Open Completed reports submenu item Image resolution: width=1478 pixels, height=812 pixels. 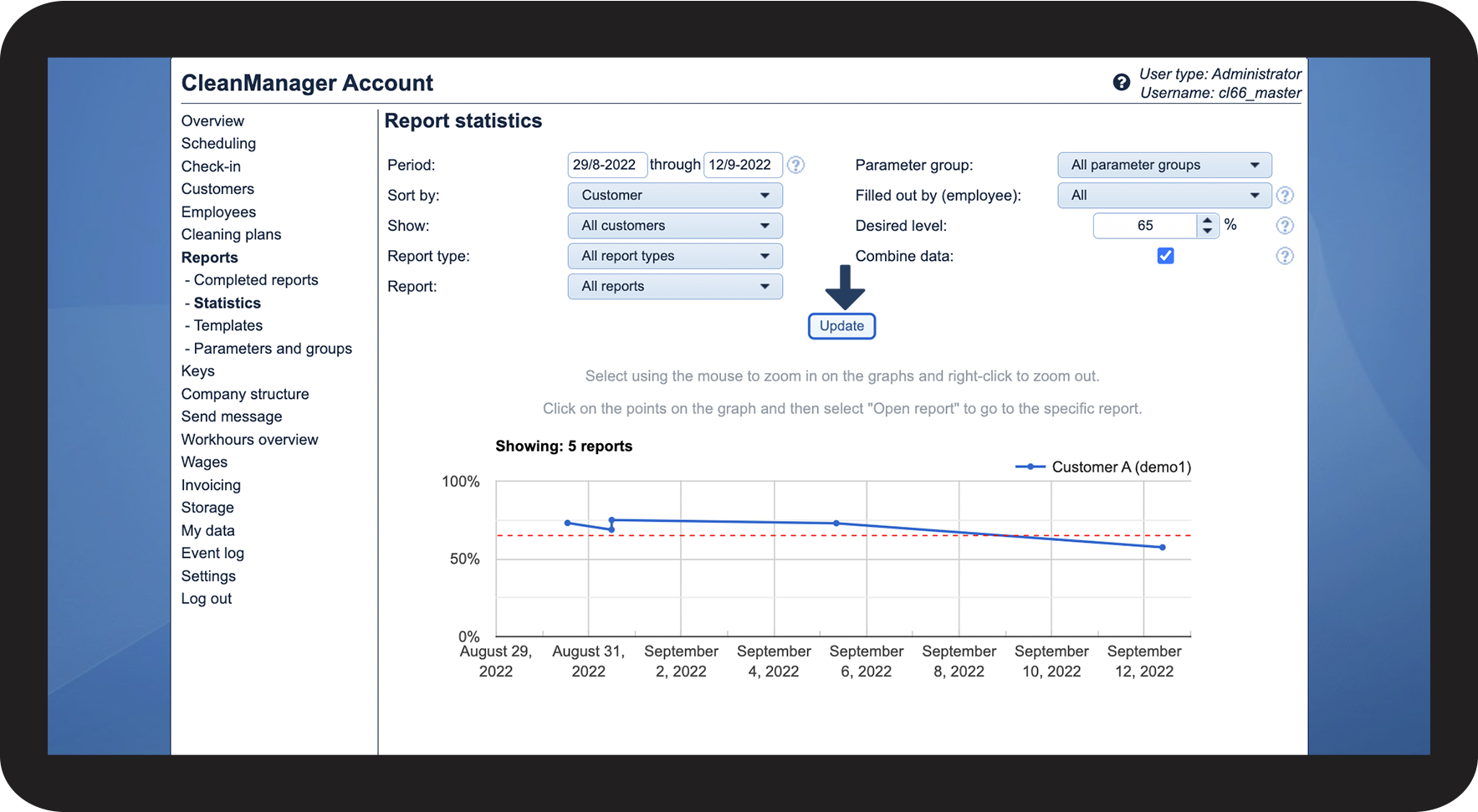[256, 280]
